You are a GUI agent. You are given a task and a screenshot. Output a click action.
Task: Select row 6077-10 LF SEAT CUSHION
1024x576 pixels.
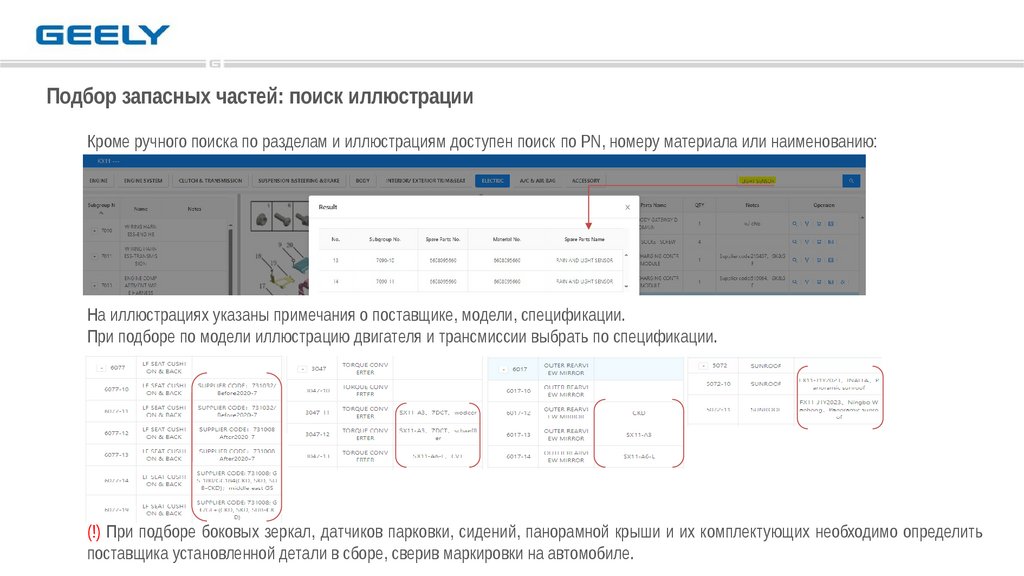(184, 389)
